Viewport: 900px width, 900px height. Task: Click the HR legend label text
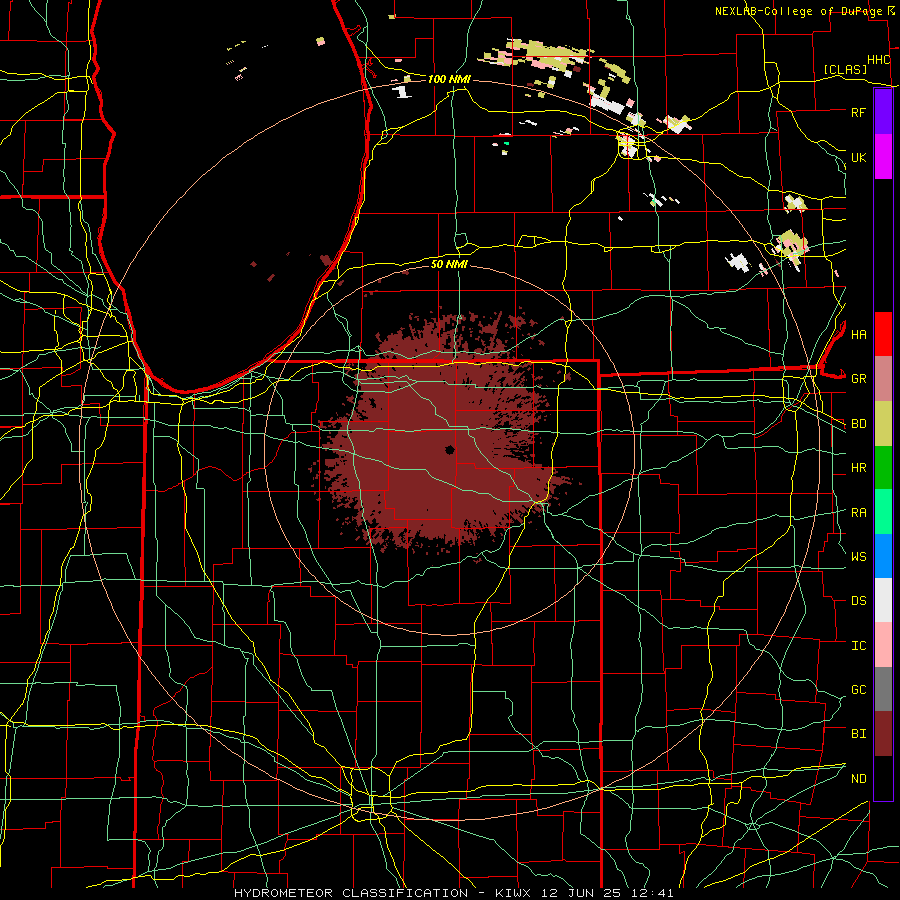tap(858, 468)
